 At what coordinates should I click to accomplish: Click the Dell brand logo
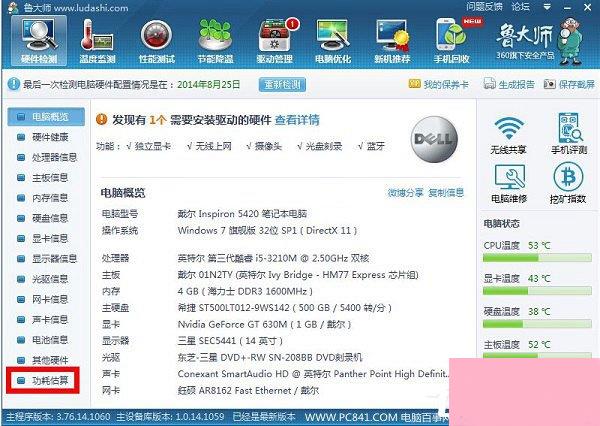coord(434,139)
